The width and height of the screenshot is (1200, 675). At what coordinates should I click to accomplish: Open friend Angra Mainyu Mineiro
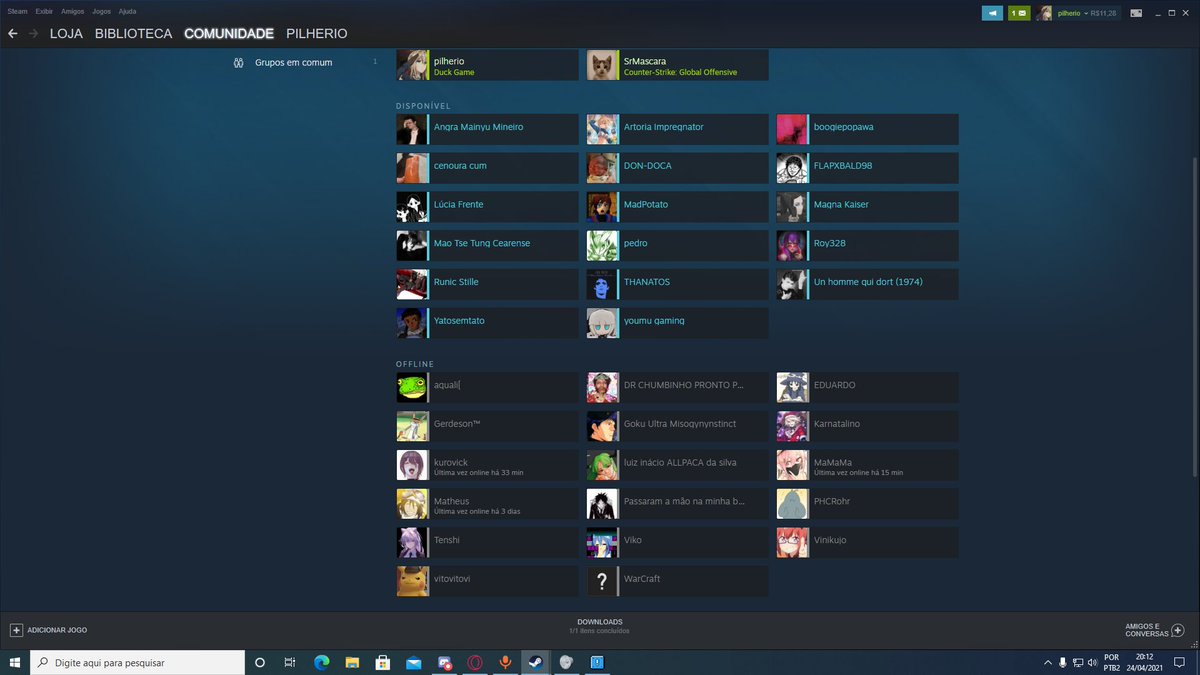click(487, 129)
